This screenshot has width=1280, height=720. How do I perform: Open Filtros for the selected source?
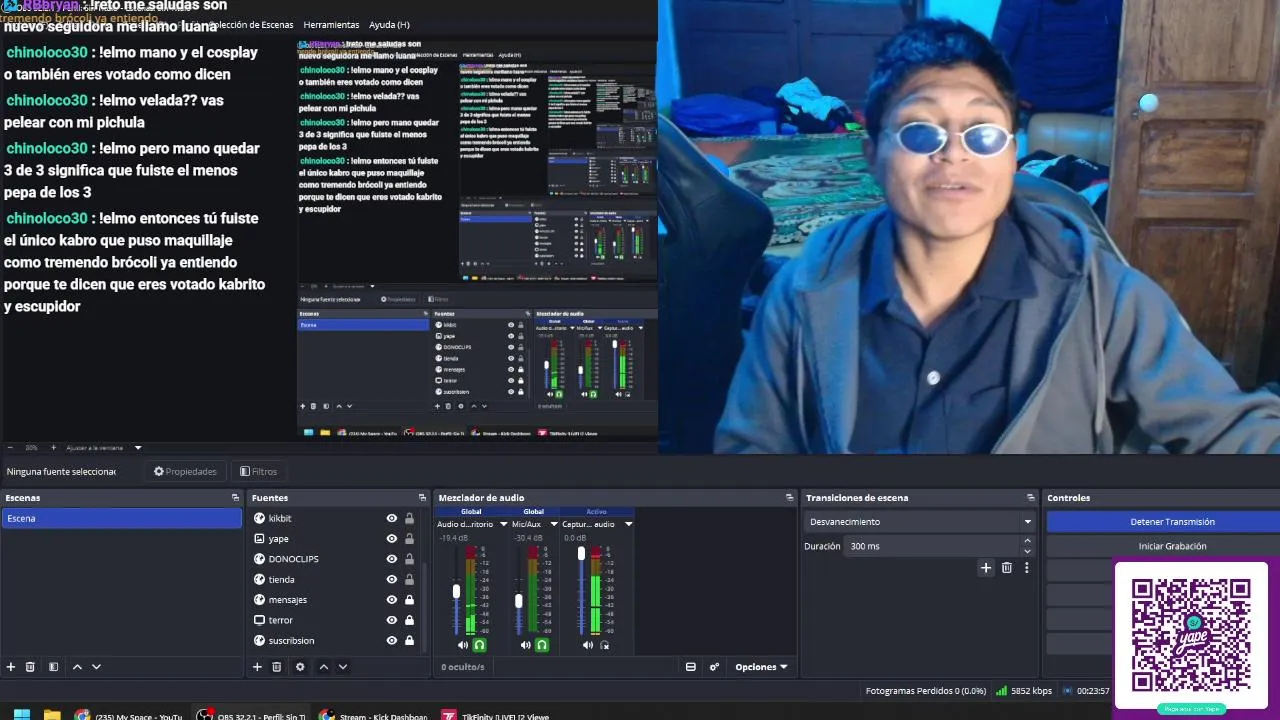(258, 471)
